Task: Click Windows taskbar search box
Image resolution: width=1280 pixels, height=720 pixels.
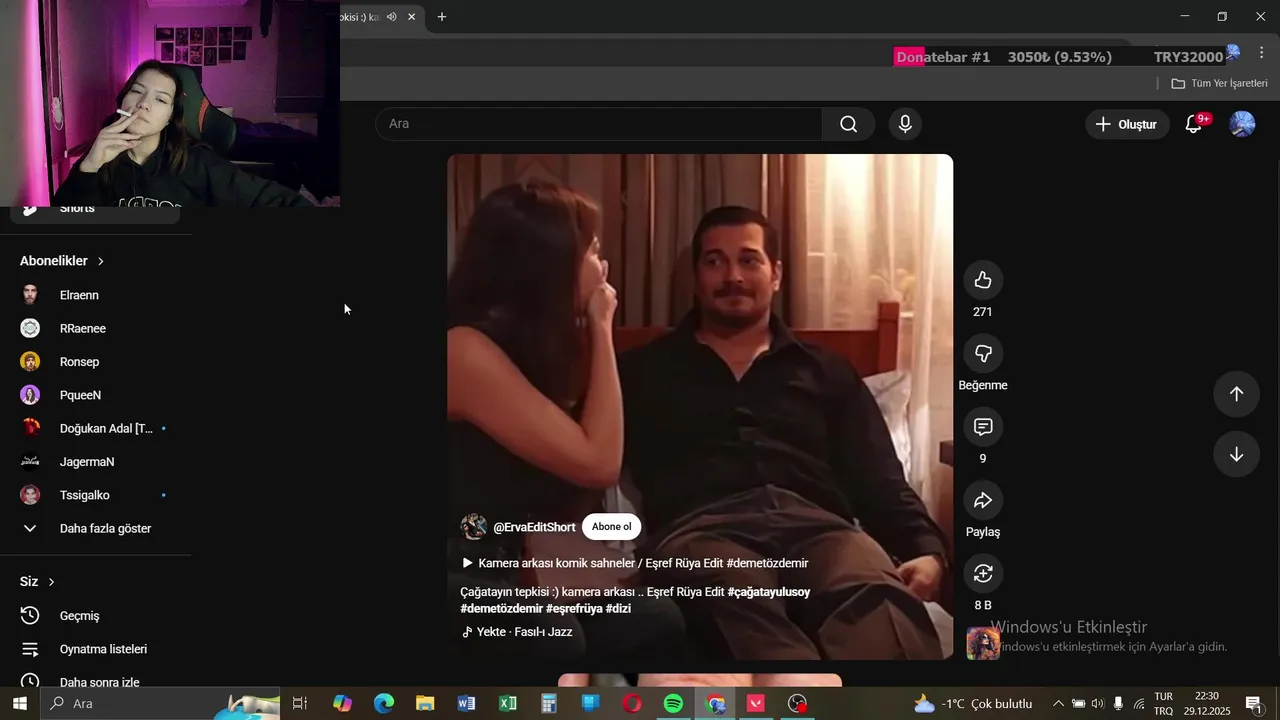Action: (x=160, y=704)
